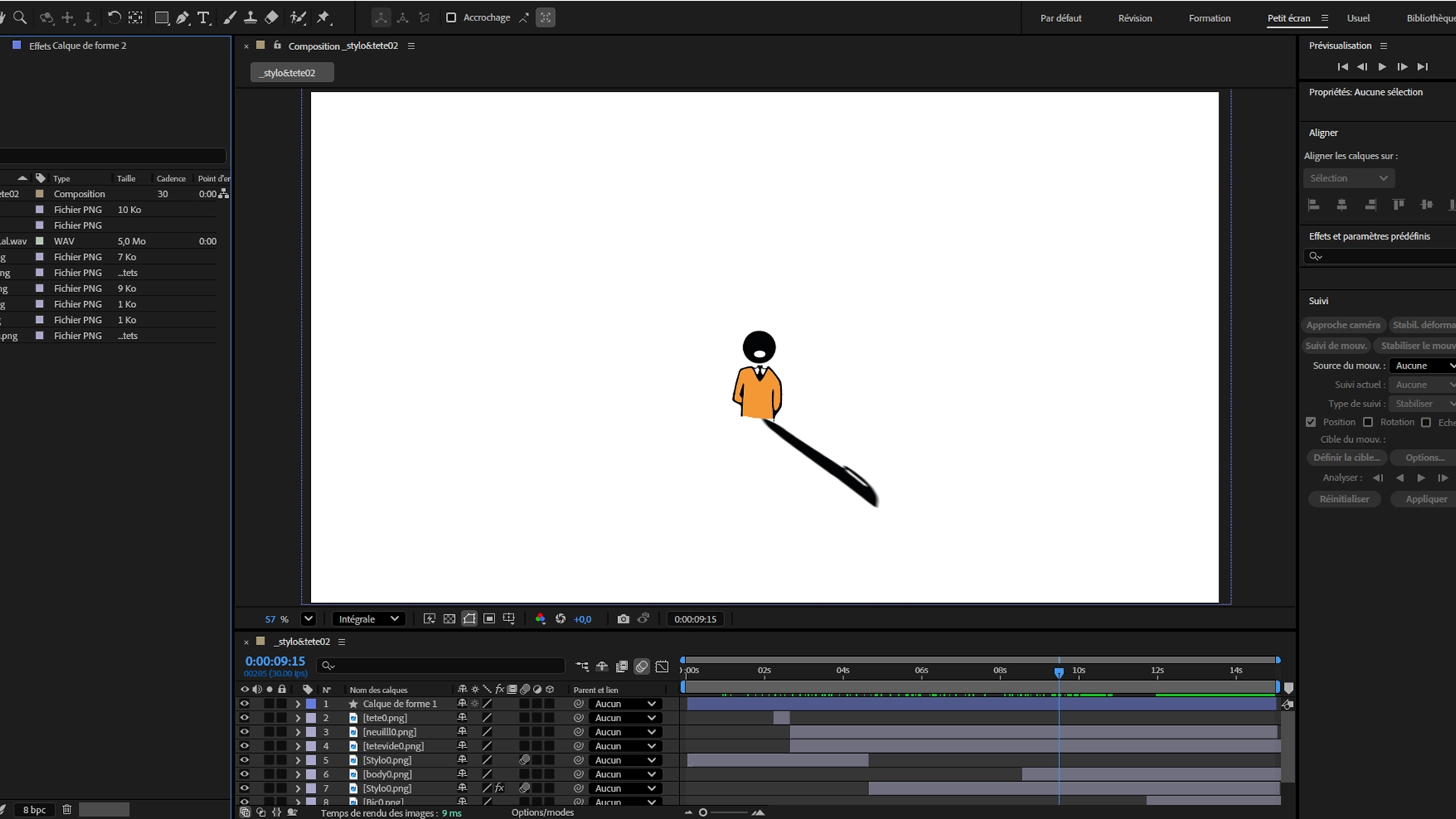Image resolution: width=1456 pixels, height=819 pixels.
Task: Switch to the Usuel workspace
Action: (1358, 18)
